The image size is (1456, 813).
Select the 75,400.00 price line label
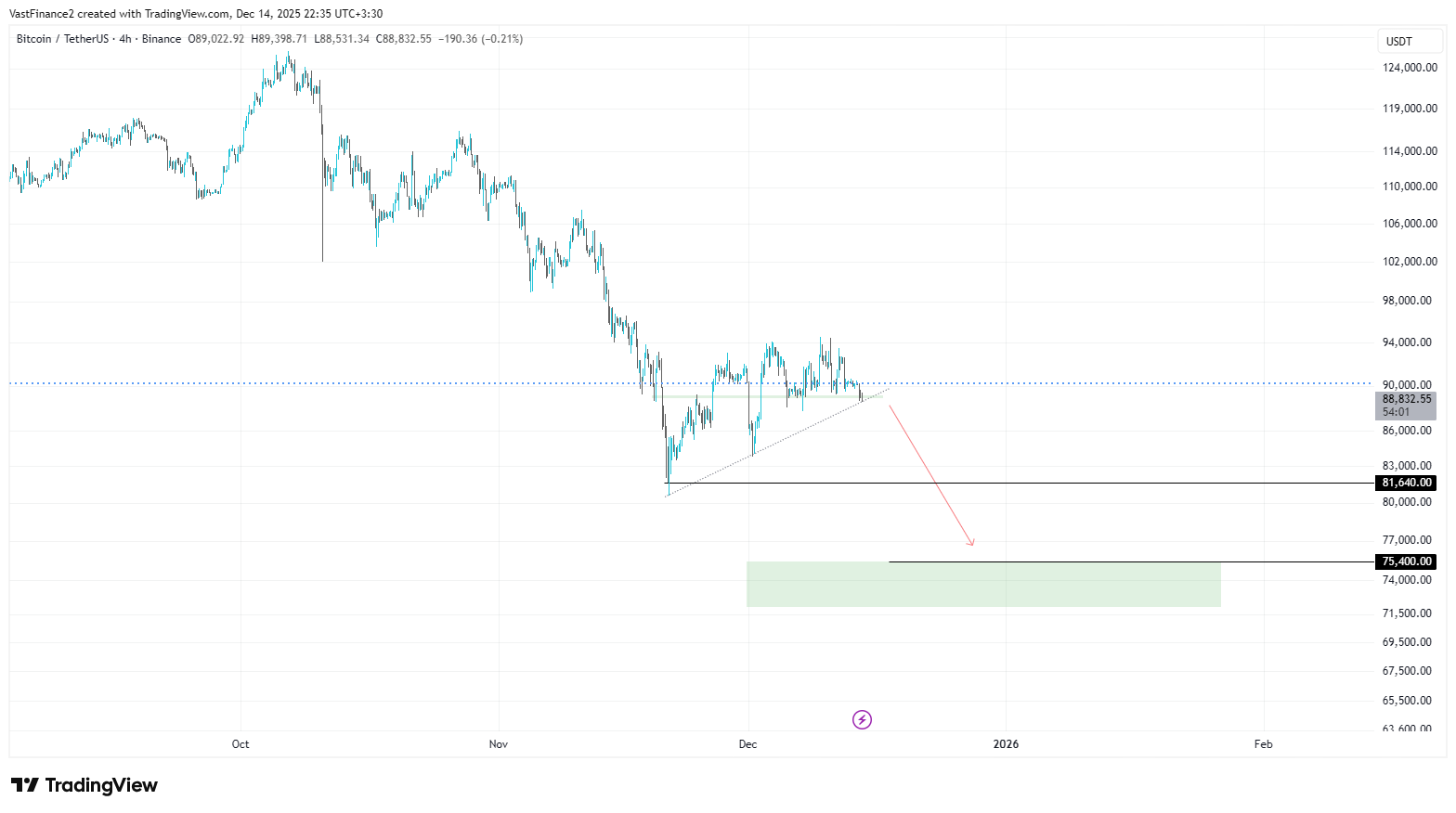point(1406,561)
